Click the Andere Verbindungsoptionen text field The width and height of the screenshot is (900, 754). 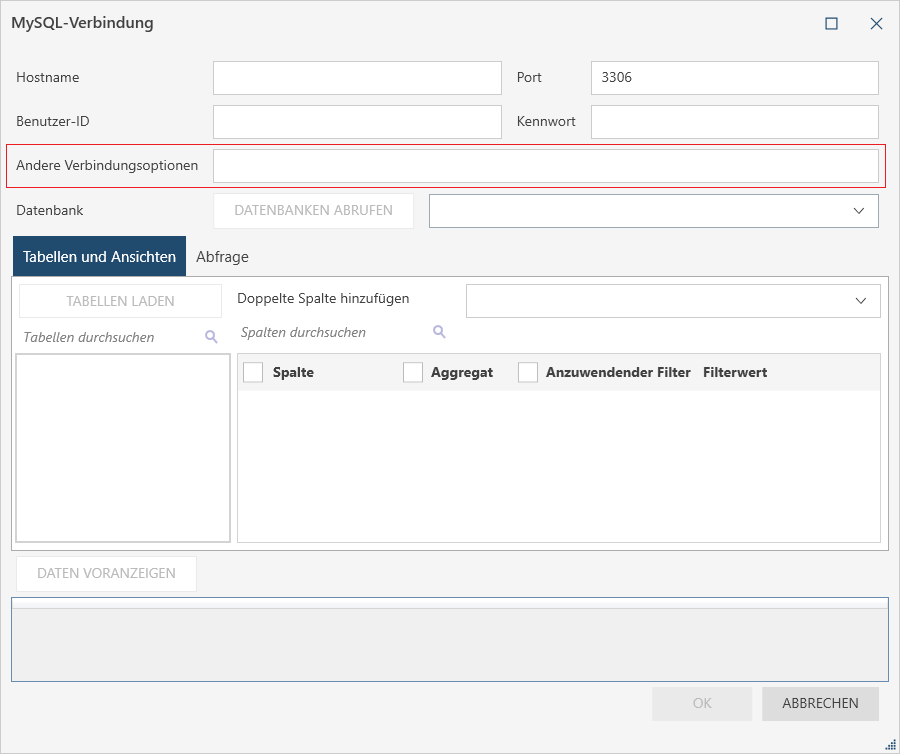point(545,166)
